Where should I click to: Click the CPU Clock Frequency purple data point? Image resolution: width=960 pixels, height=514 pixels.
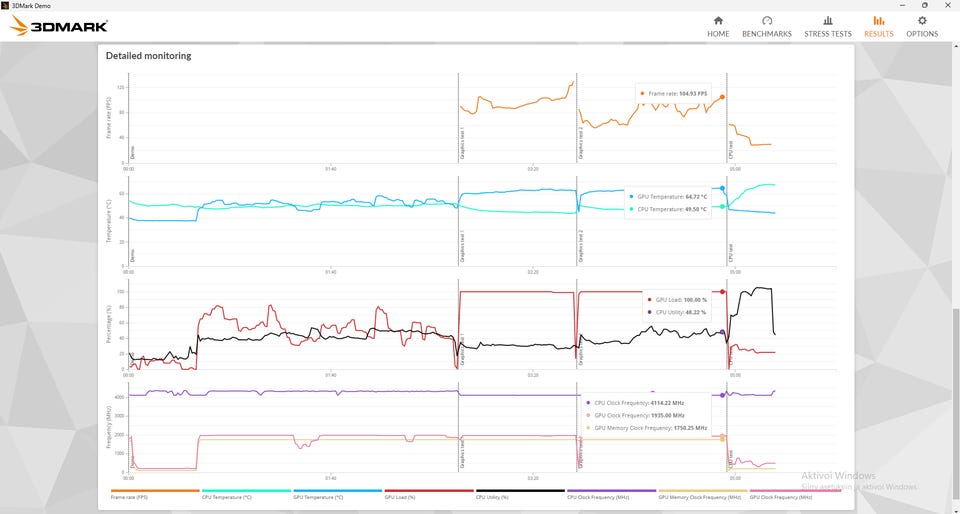[x=722, y=395]
